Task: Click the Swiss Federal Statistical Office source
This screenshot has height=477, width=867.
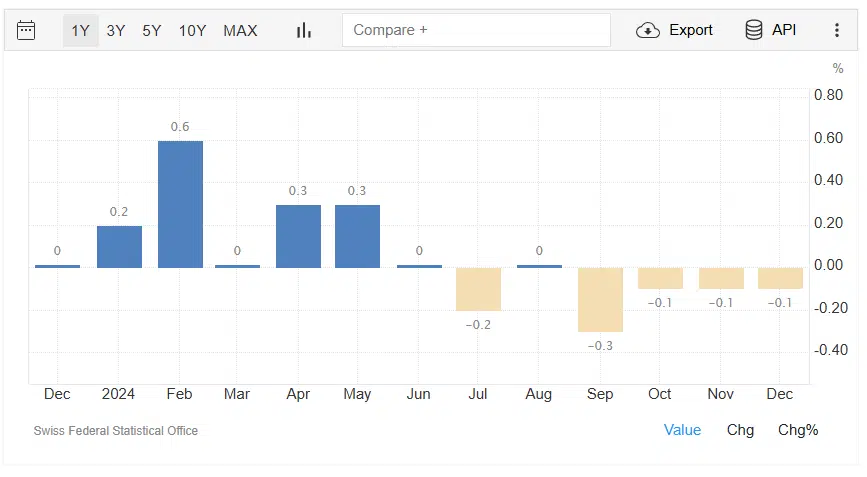Action: tap(116, 431)
